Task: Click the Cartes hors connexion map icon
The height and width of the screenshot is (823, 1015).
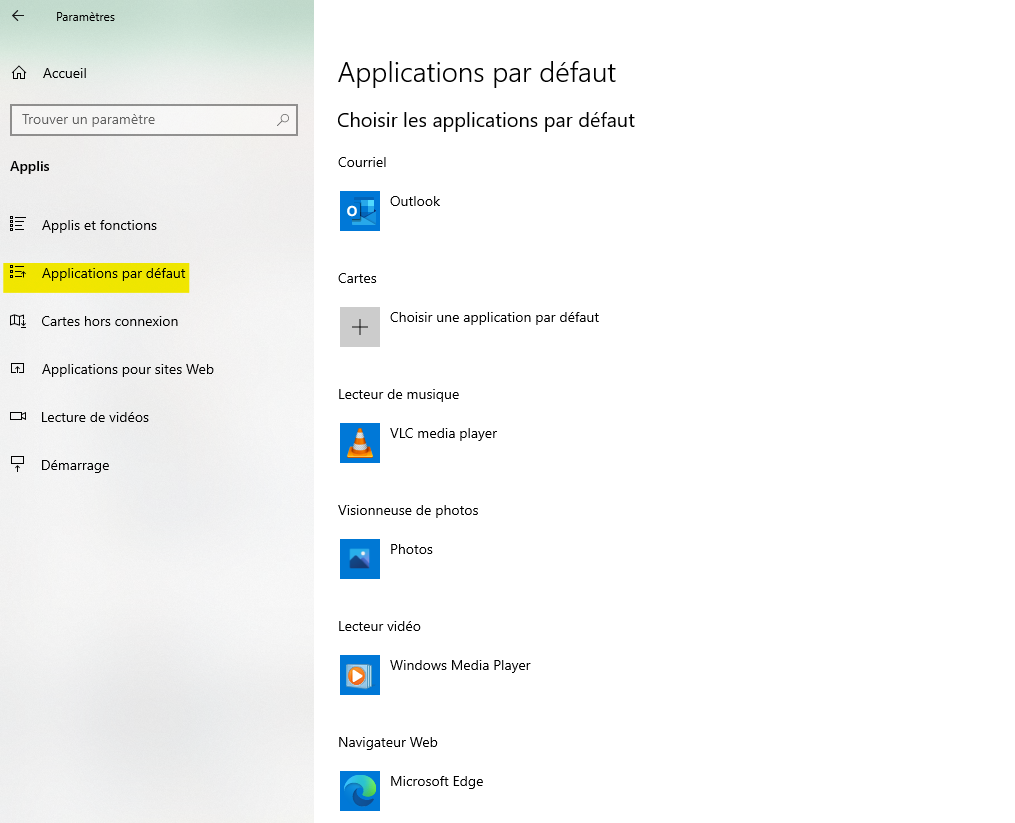Action: (17, 321)
